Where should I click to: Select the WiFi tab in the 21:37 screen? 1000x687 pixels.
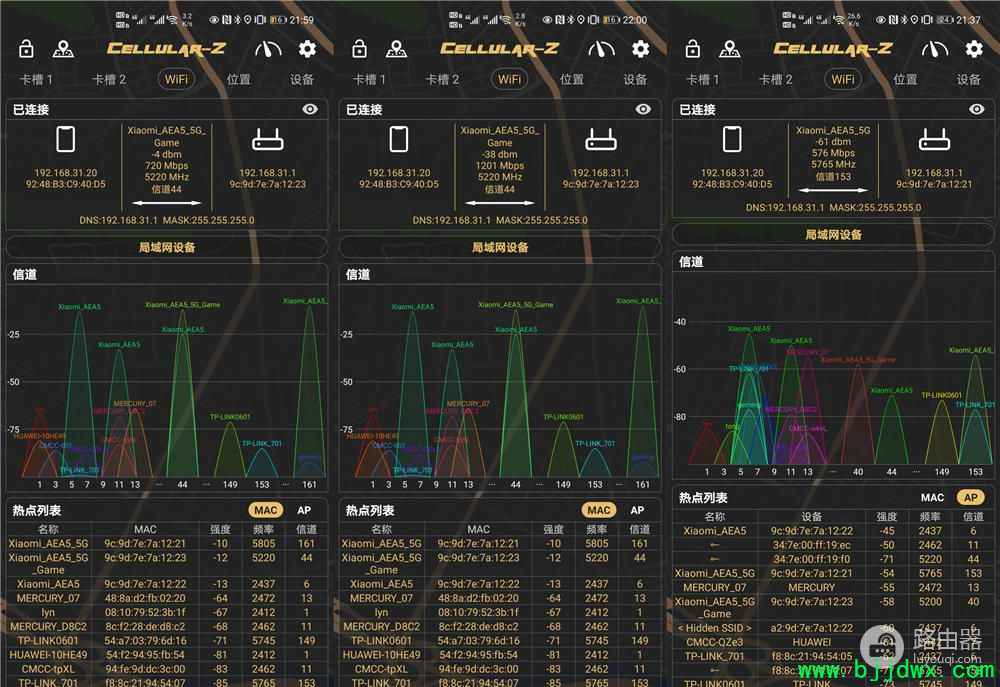tap(843, 79)
